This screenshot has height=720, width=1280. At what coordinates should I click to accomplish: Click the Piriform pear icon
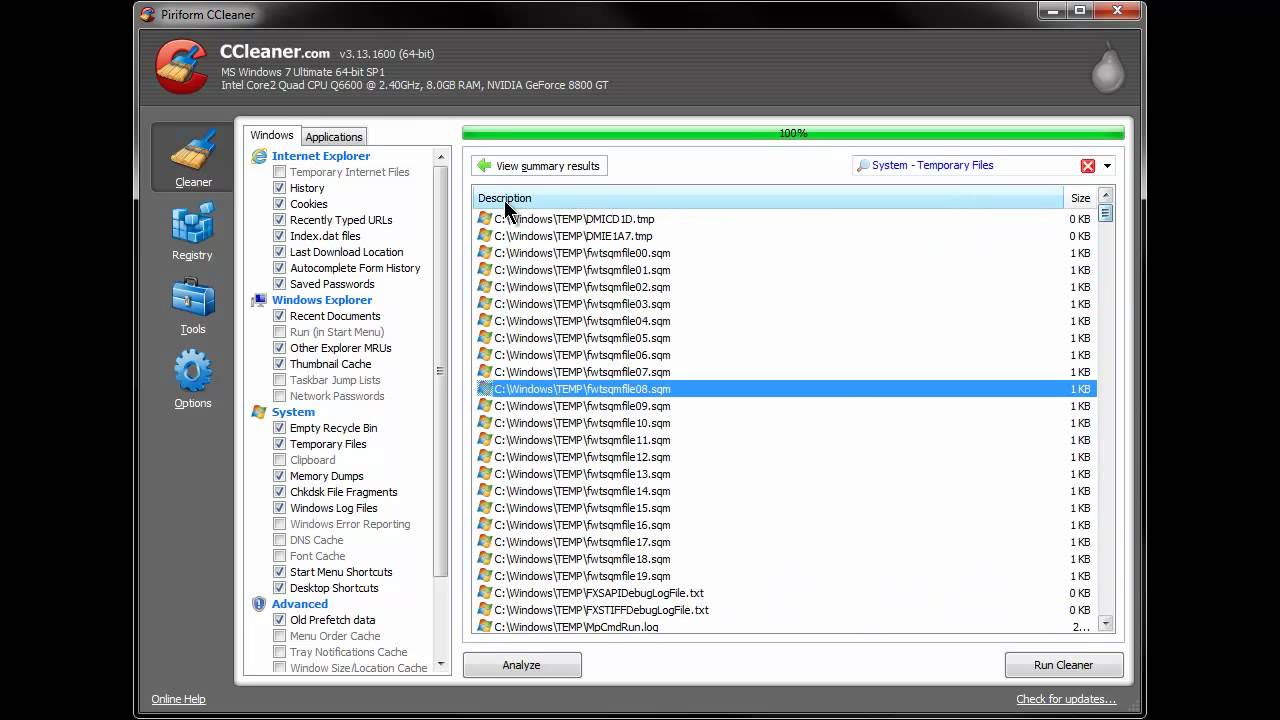click(1107, 68)
